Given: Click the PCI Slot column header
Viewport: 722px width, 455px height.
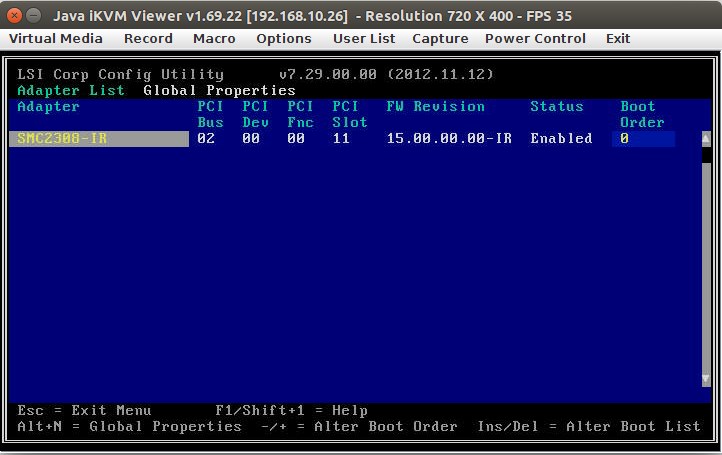Looking at the screenshot, I should click(x=349, y=114).
